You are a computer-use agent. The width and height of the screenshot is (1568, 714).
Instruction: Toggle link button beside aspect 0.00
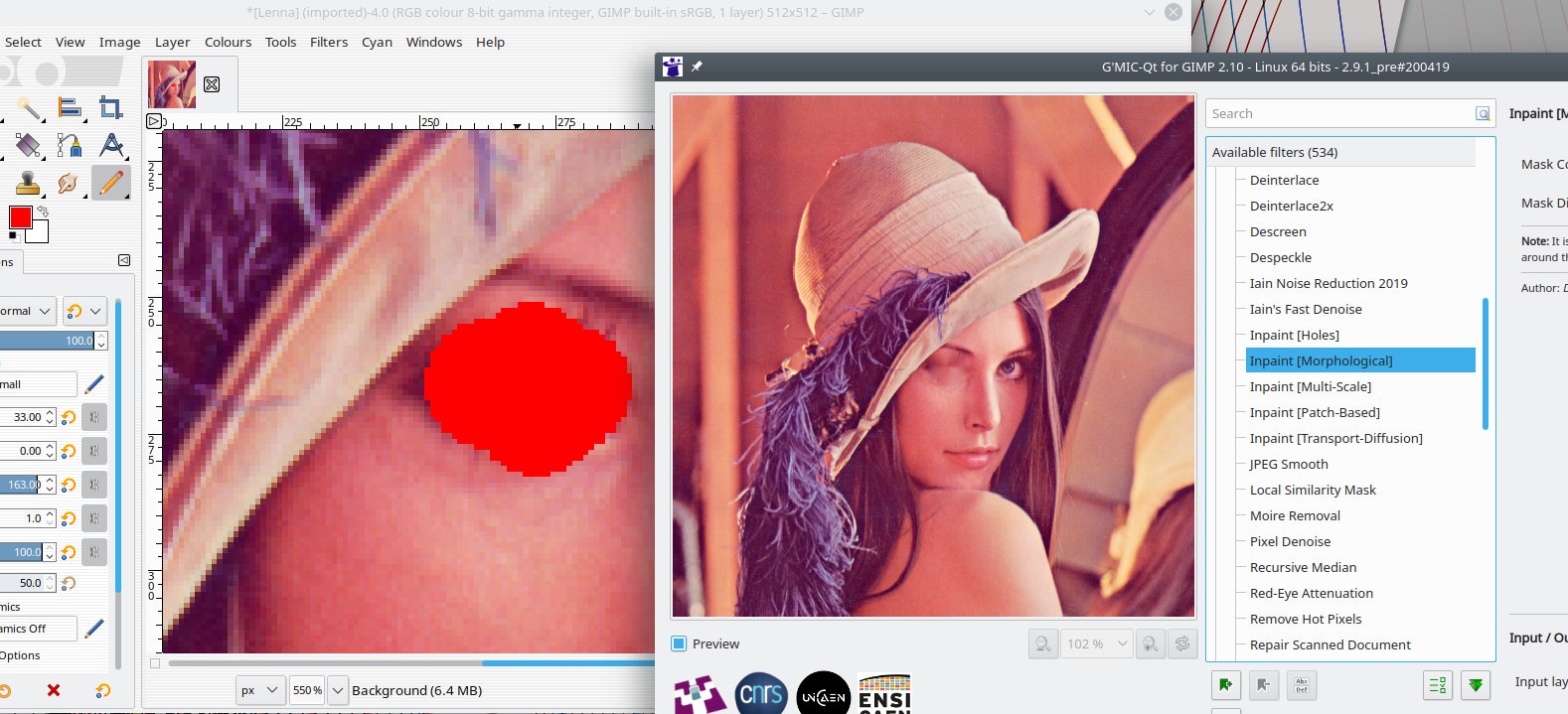point(94,451)
